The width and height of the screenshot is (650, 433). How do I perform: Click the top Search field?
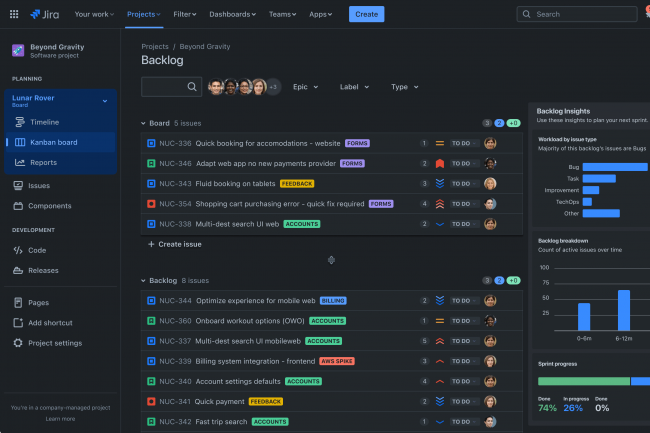(x=582, y=14)
